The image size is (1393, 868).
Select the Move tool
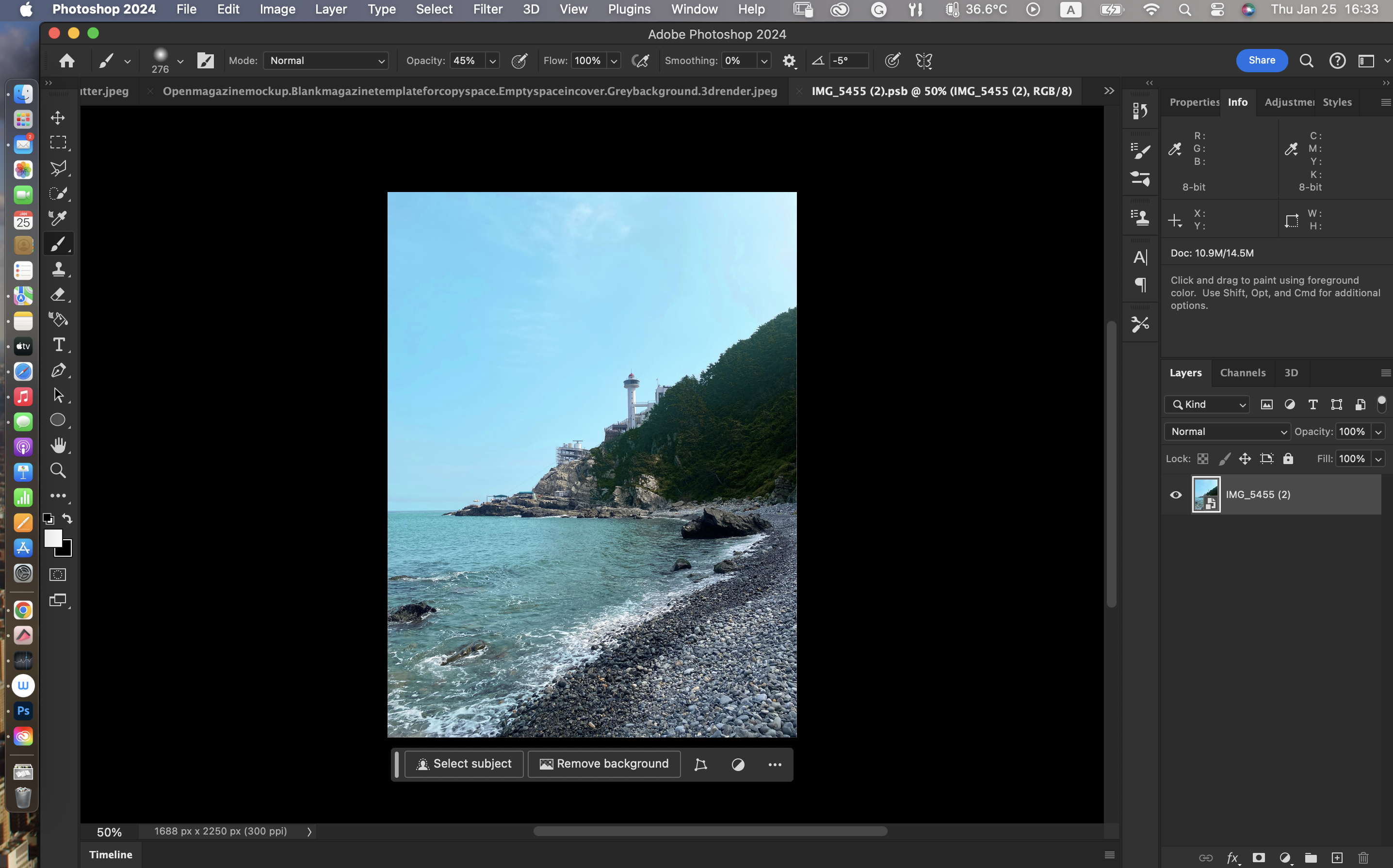click(x=58, y=118)
